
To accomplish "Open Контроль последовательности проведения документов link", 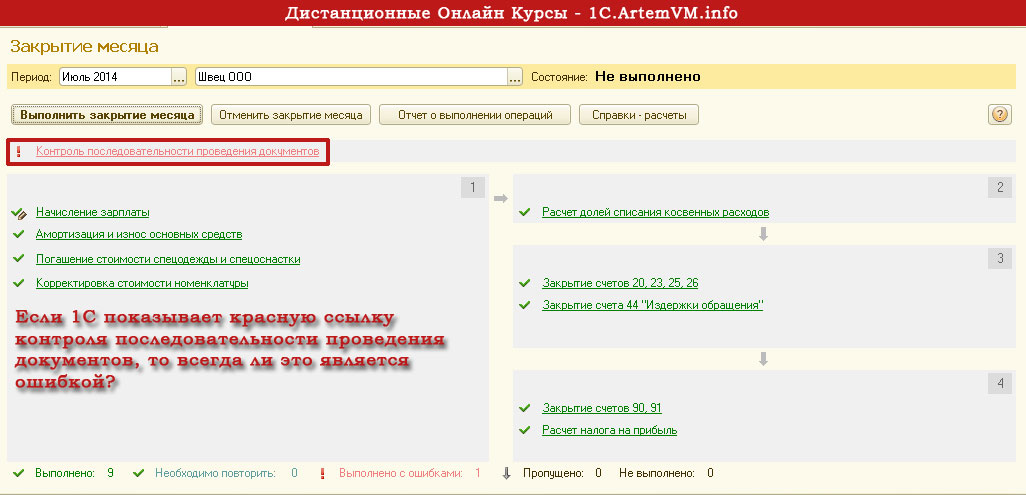I will coord(177,151).
